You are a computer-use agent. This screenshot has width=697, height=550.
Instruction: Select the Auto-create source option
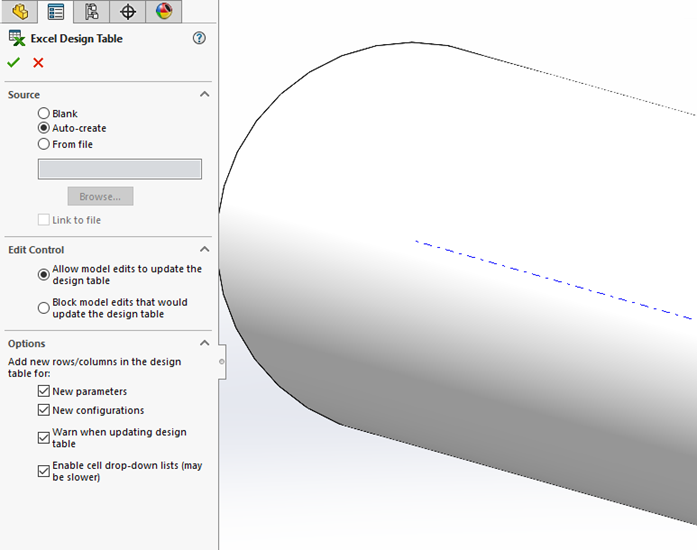44,128
